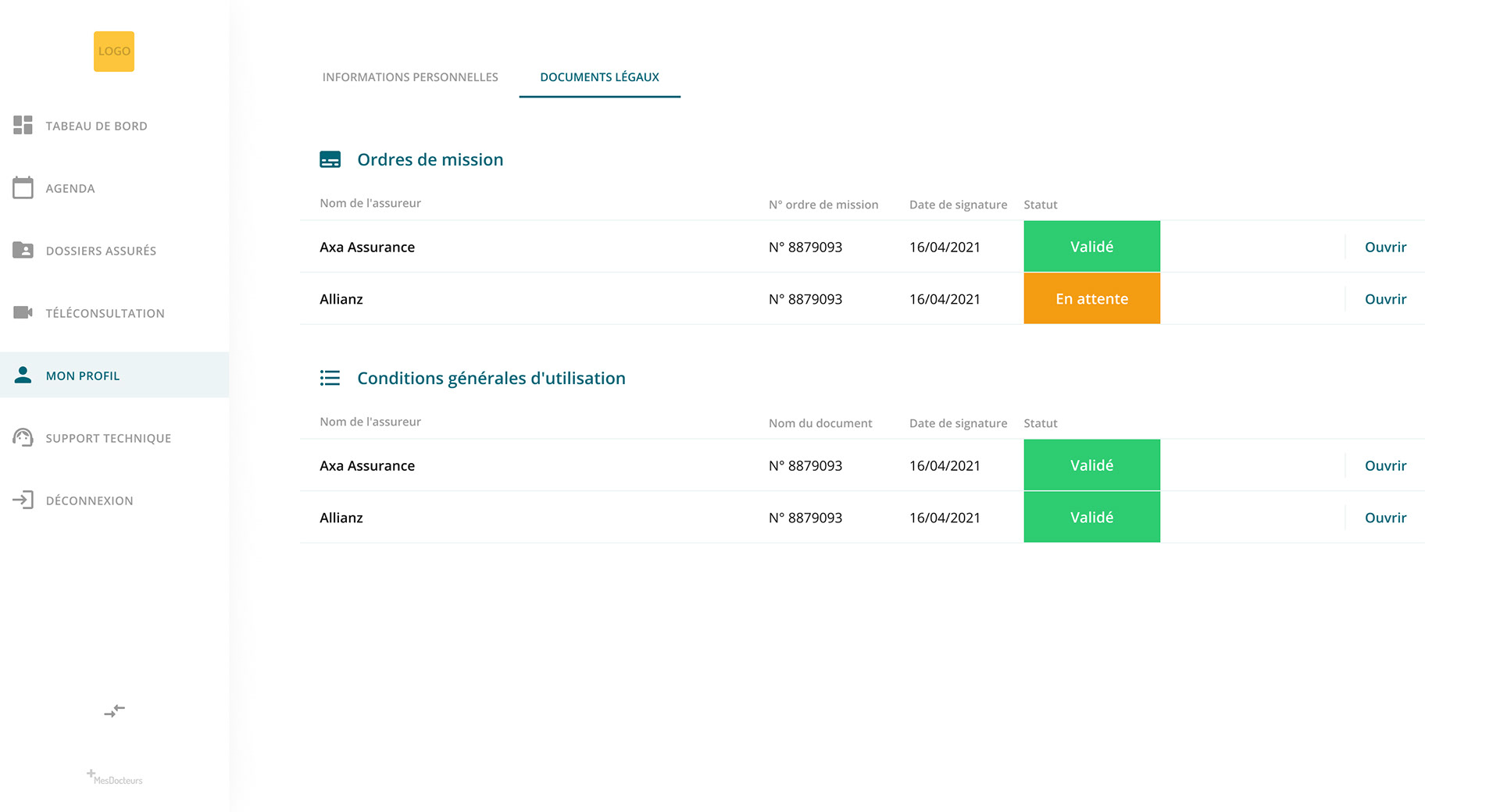This screenshot has width=1500, height=812.
Task: Open Axa Assurance conditions générales document
Action: 1385,465
